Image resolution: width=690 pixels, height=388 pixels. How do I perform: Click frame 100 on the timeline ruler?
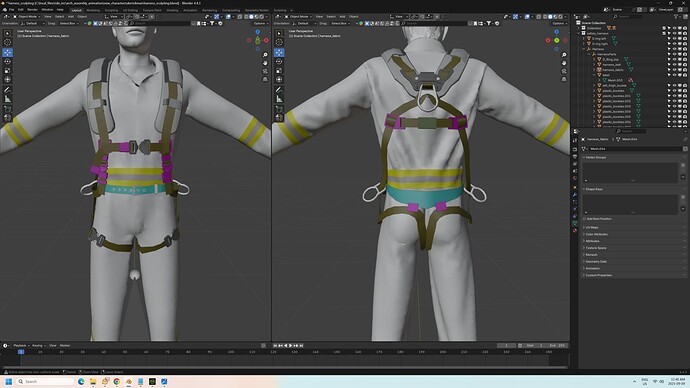(x=231, y=352)
